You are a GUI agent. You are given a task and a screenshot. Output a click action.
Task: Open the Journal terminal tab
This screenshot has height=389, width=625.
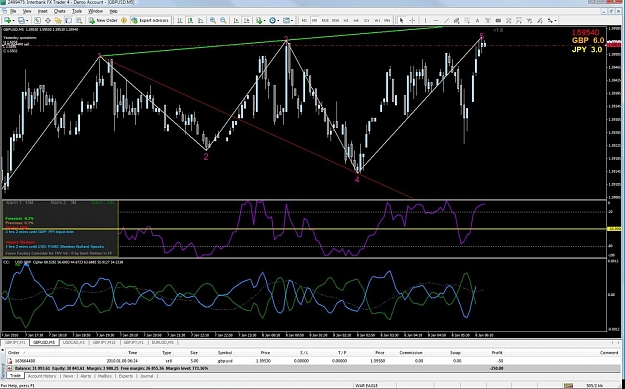(x=146, y=376)
